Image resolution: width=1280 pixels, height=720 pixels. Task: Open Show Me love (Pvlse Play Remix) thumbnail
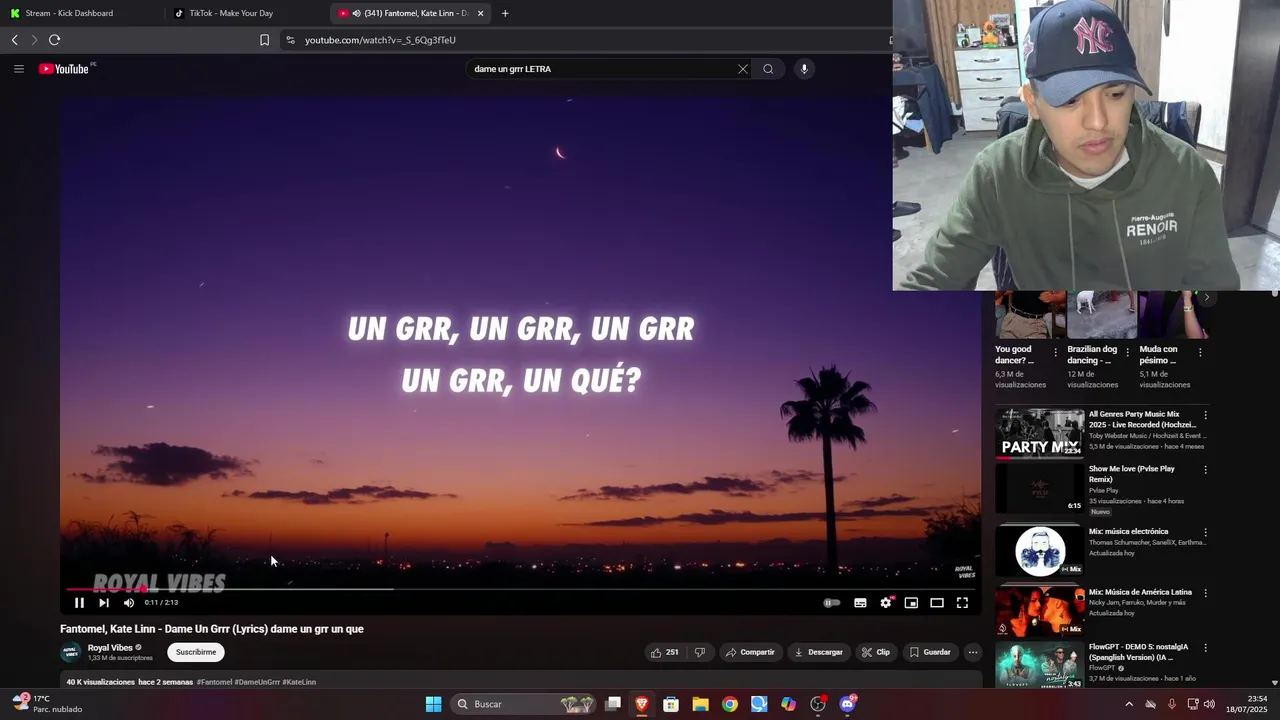click(1039, 489)
